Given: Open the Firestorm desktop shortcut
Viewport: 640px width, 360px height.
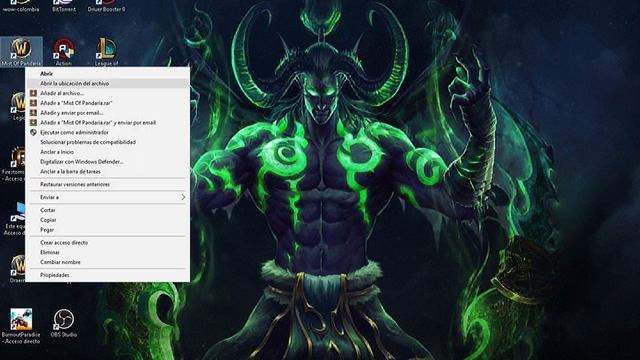Looking at the screenshot, I should click(x=15, y=164).
